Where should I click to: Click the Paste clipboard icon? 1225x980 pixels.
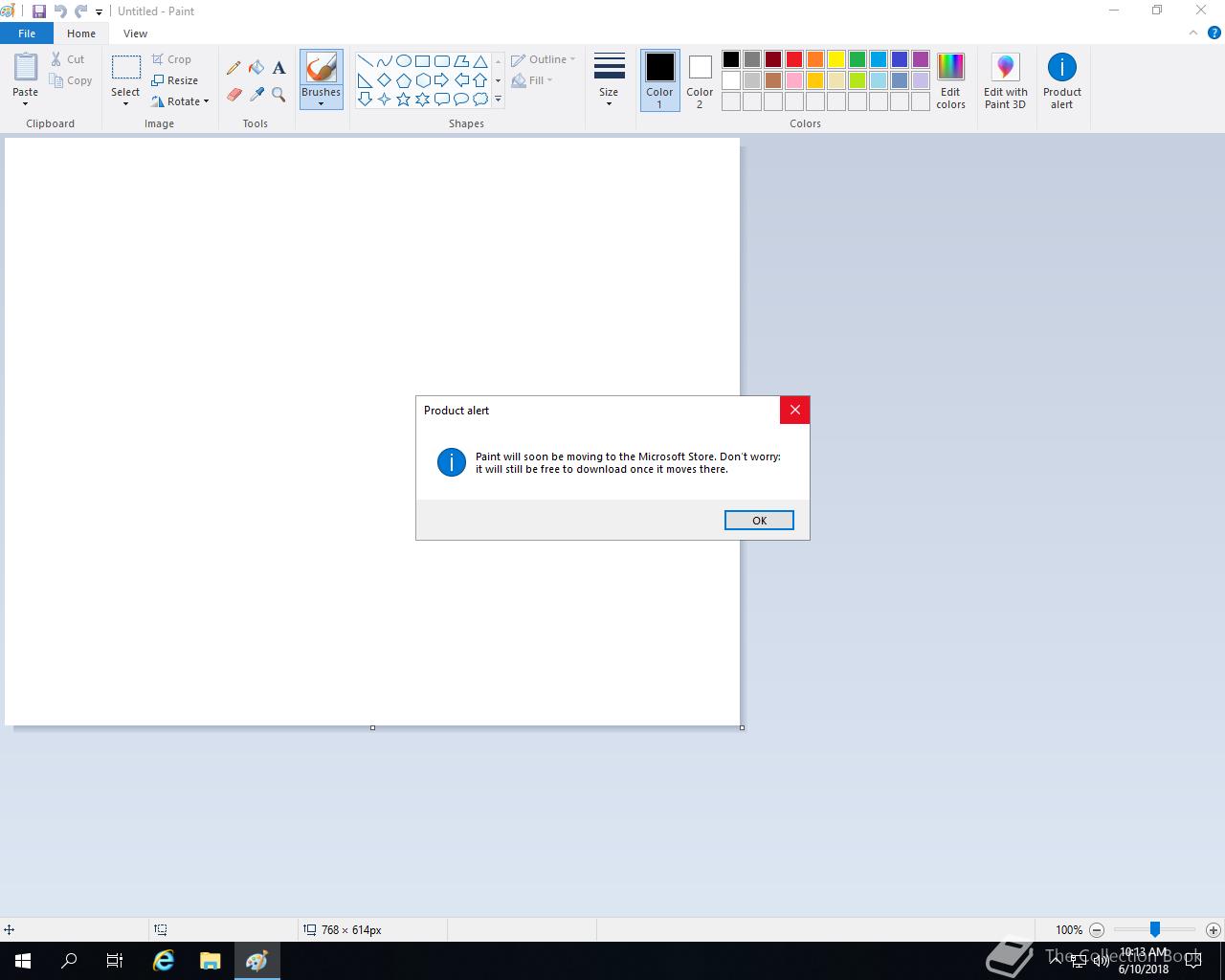coord(26,68)
